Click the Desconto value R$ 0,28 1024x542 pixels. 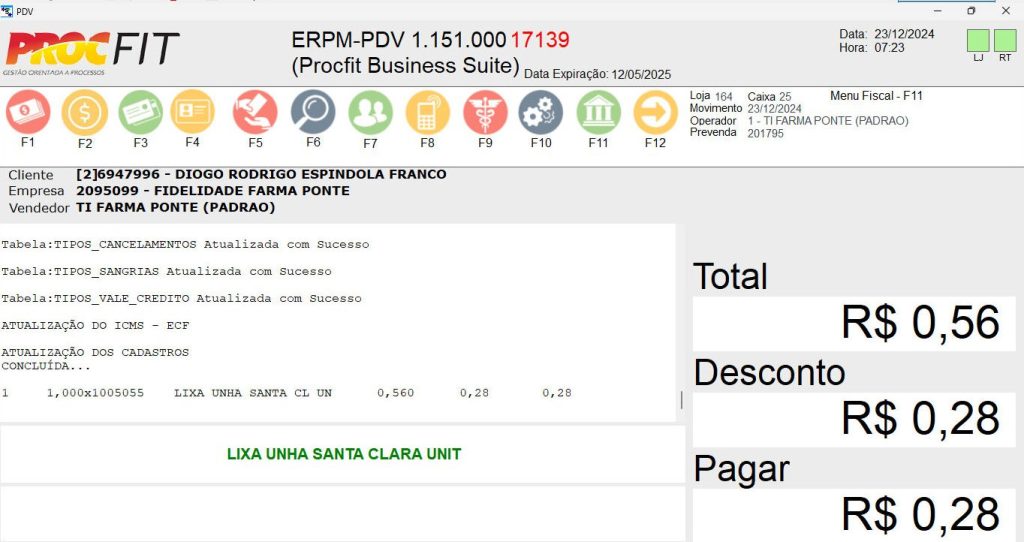pos(920,418)
